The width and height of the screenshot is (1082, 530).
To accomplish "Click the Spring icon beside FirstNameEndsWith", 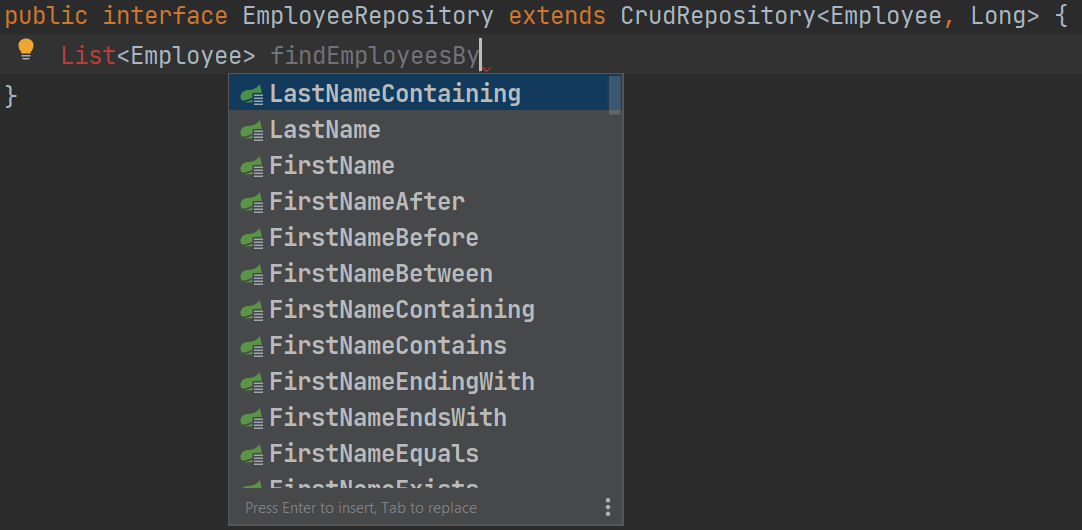I will point(252,418).
